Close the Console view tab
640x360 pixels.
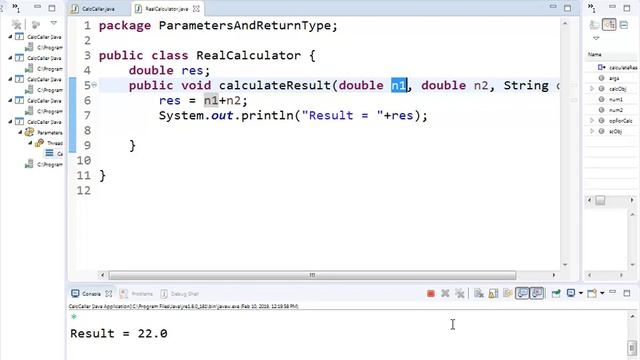pyautogui.click(x=109, y=293)
